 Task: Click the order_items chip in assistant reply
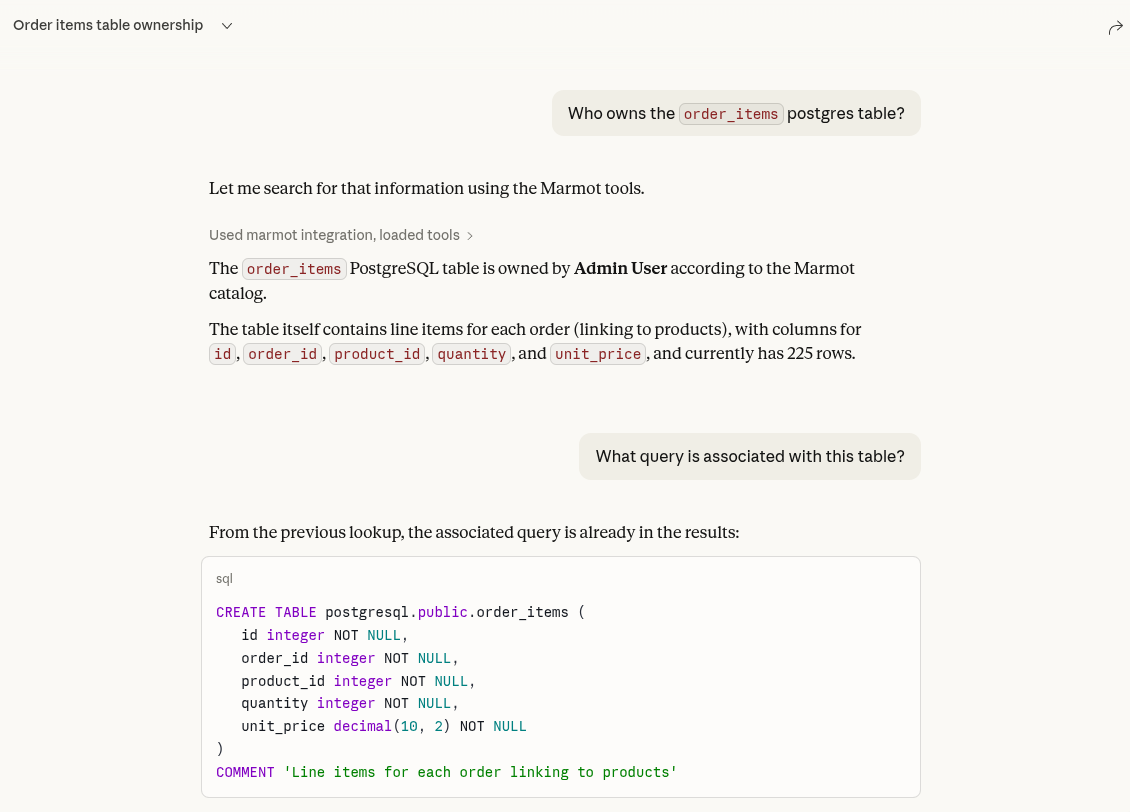(x=294, y=268)
